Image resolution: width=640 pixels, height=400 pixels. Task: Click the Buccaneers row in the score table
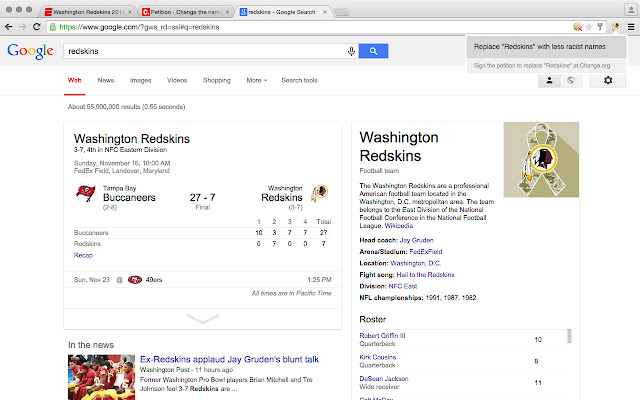[x=202, y=233]
